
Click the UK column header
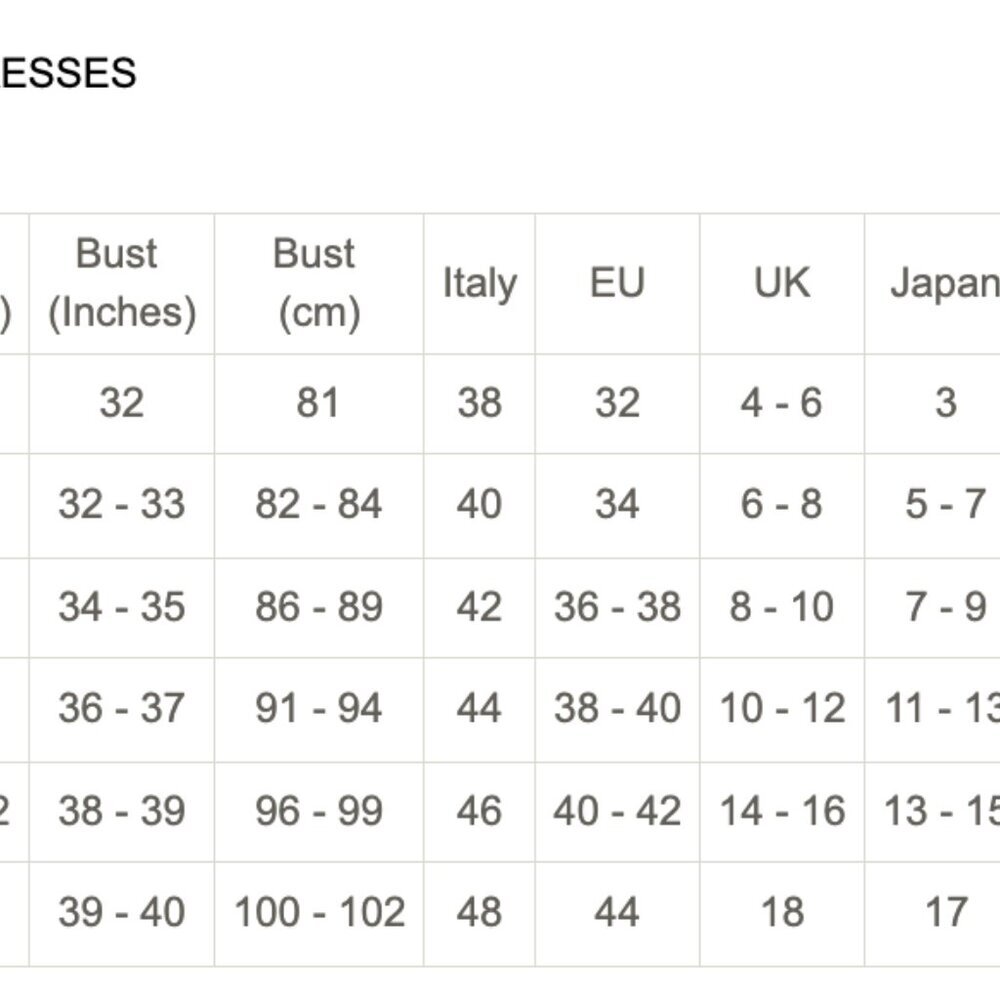(x=782, y=284)
